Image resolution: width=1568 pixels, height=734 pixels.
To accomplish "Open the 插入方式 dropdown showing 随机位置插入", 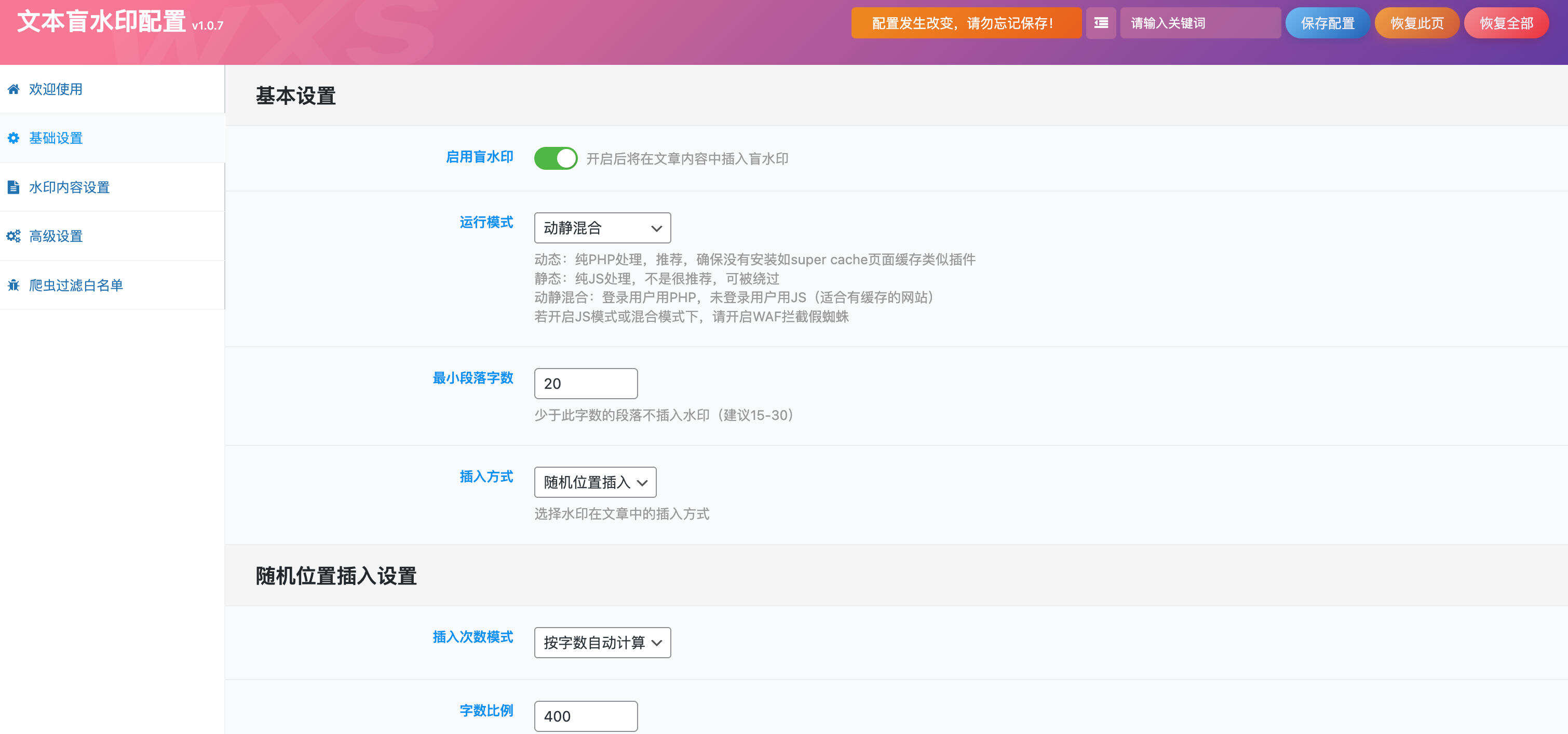I will 594,482.
